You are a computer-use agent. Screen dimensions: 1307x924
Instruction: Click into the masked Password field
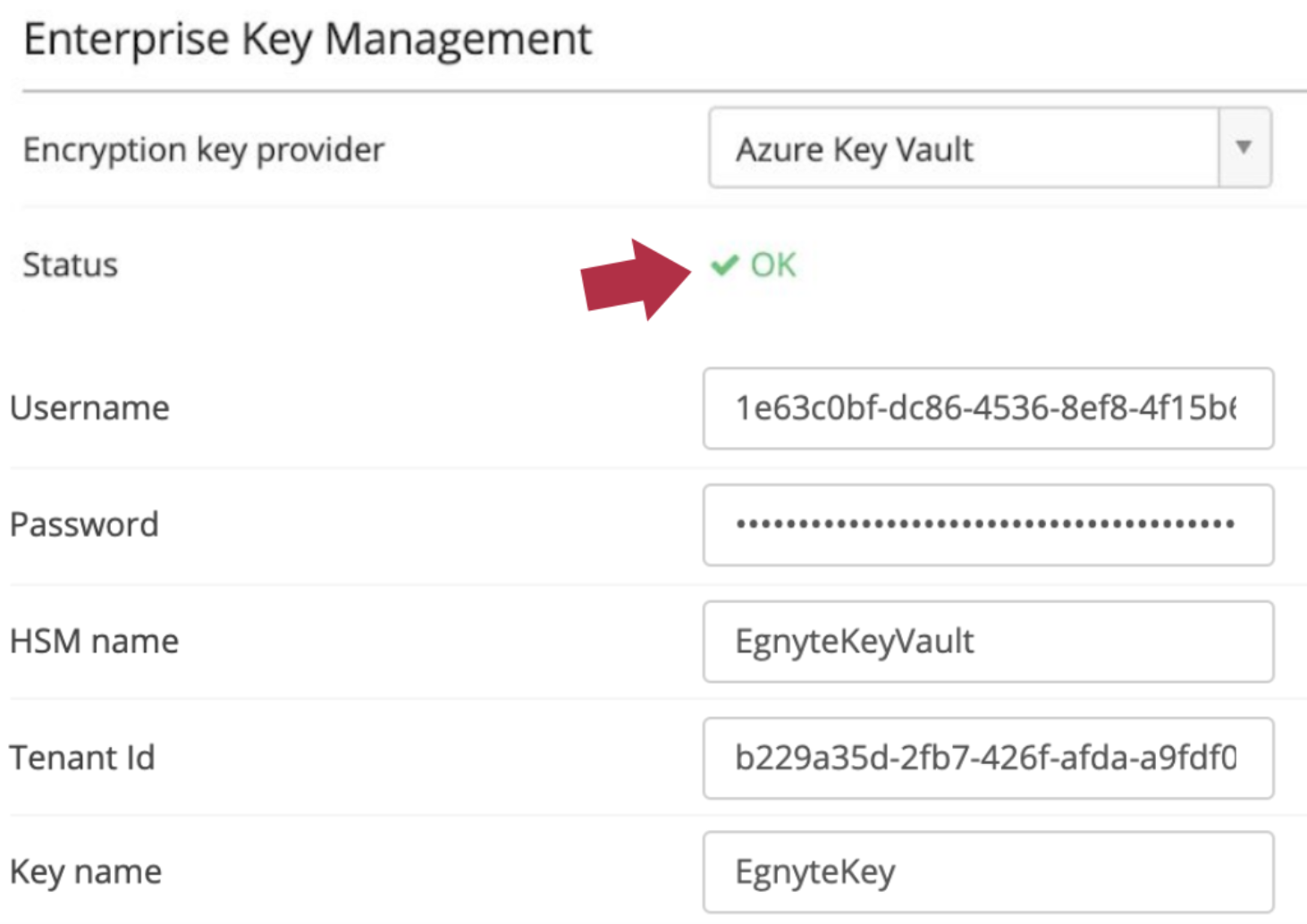click(988, 525)
